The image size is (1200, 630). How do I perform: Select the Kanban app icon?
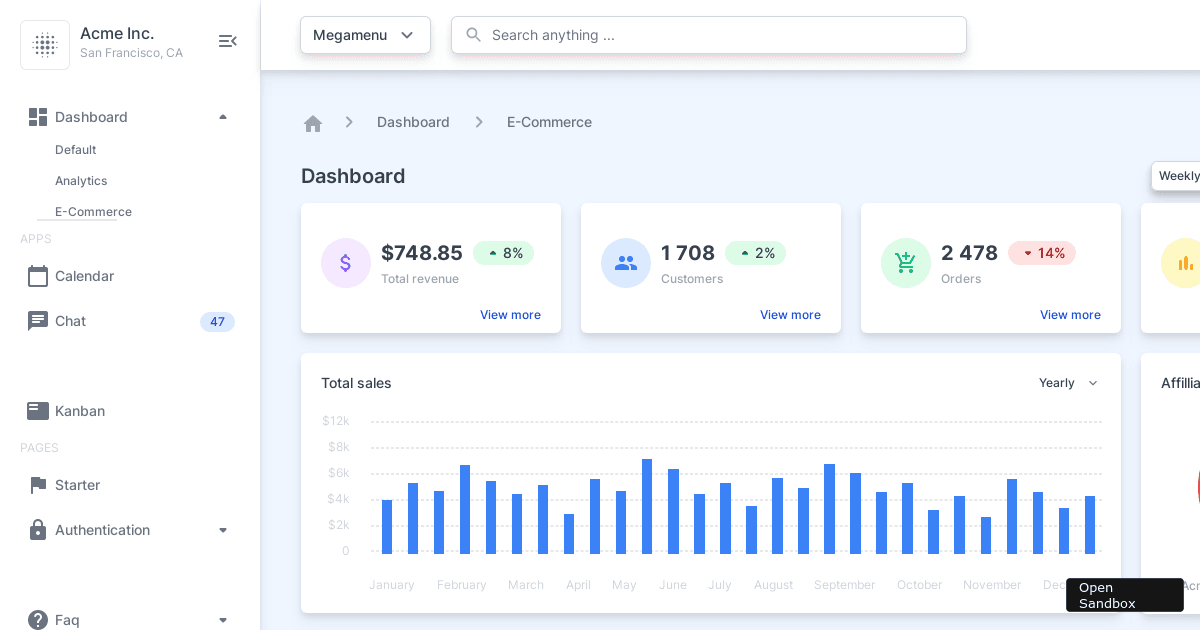(x=38, y=411)
